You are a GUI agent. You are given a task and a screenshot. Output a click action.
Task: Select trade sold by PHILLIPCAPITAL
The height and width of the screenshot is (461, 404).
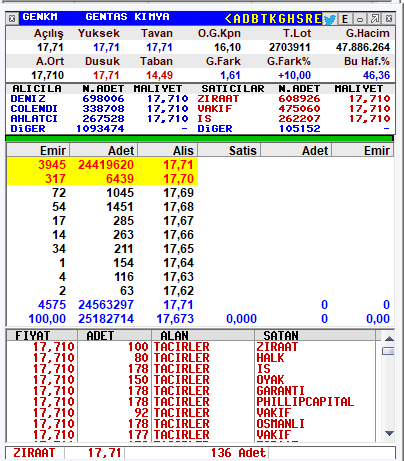click(x=191, y=402)
